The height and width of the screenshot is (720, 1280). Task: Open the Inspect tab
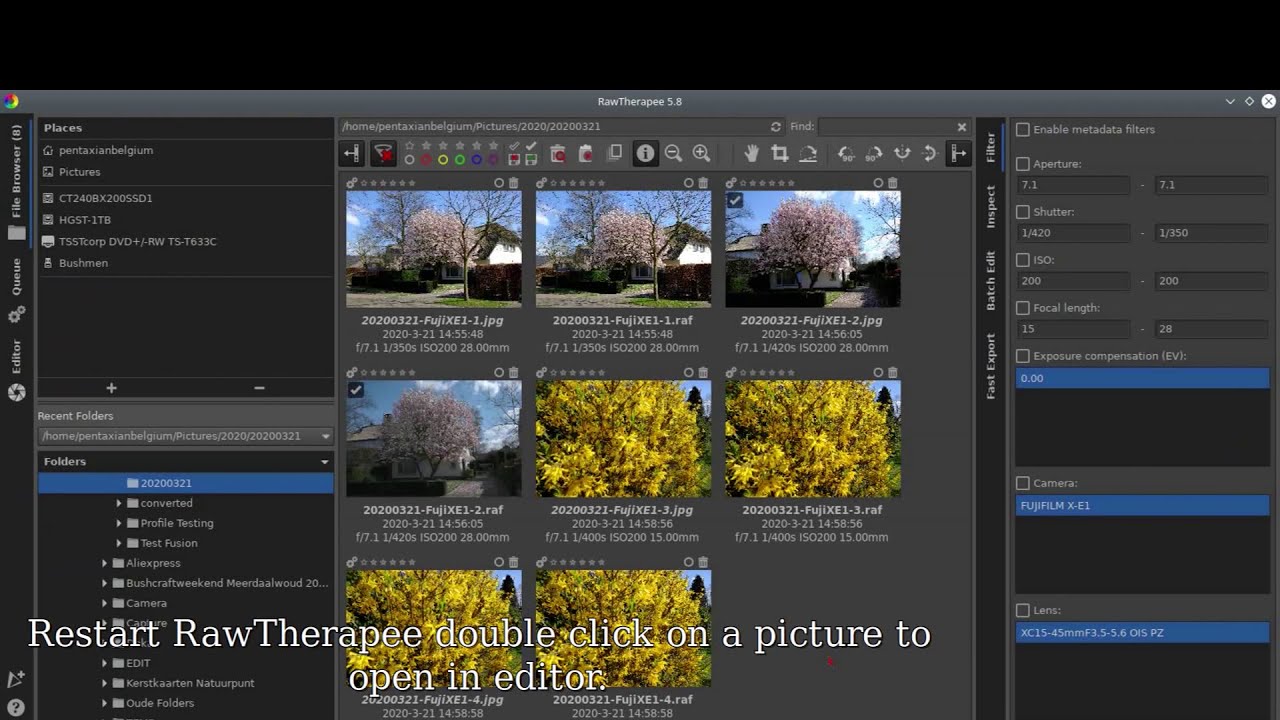click(991, 206)
